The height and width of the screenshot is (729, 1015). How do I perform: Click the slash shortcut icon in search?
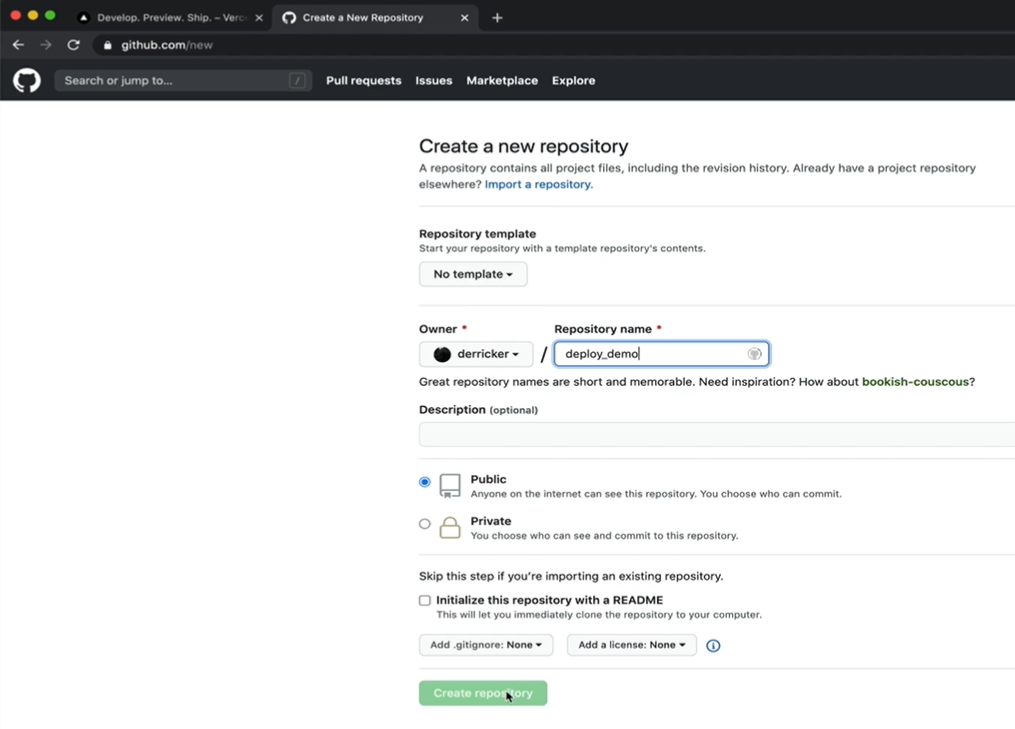click(297, 80)
